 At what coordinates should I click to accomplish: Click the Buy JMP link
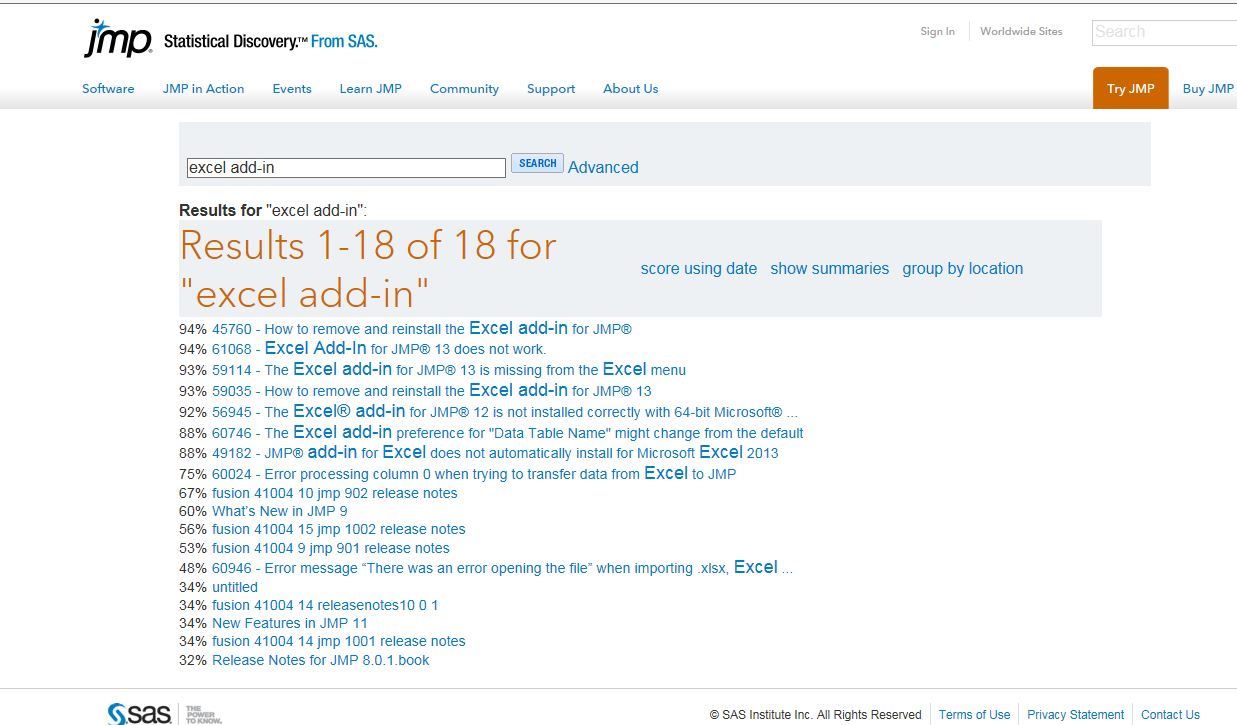(1207, 88)
